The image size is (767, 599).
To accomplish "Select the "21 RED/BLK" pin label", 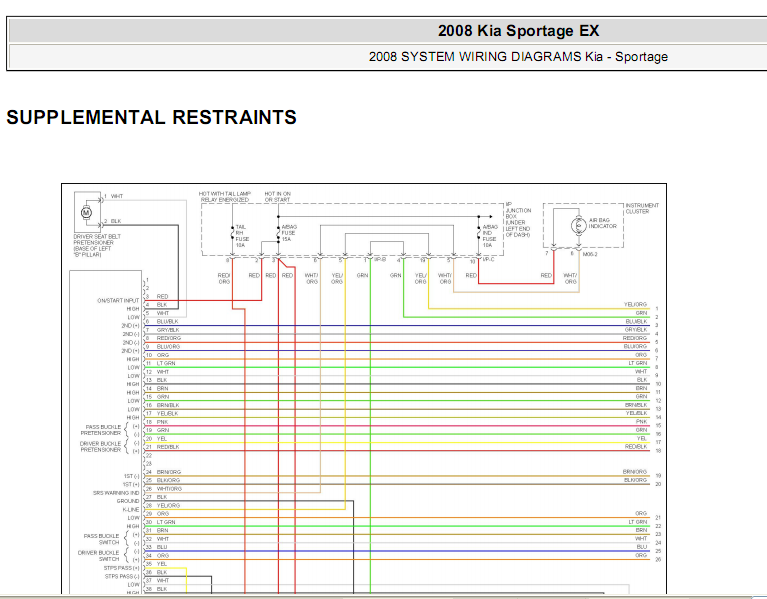I will 162,446.
